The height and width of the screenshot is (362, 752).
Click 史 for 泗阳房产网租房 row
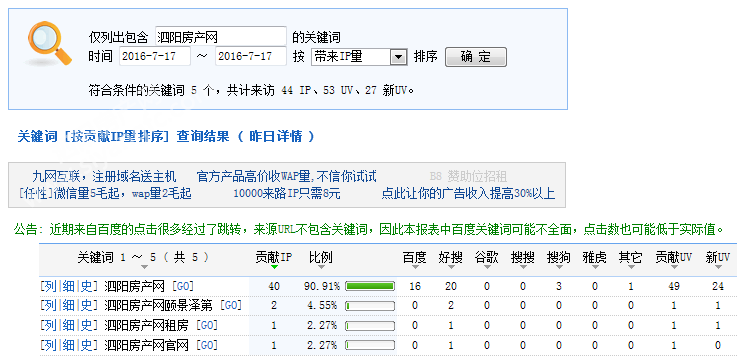[x=87, y=326]
